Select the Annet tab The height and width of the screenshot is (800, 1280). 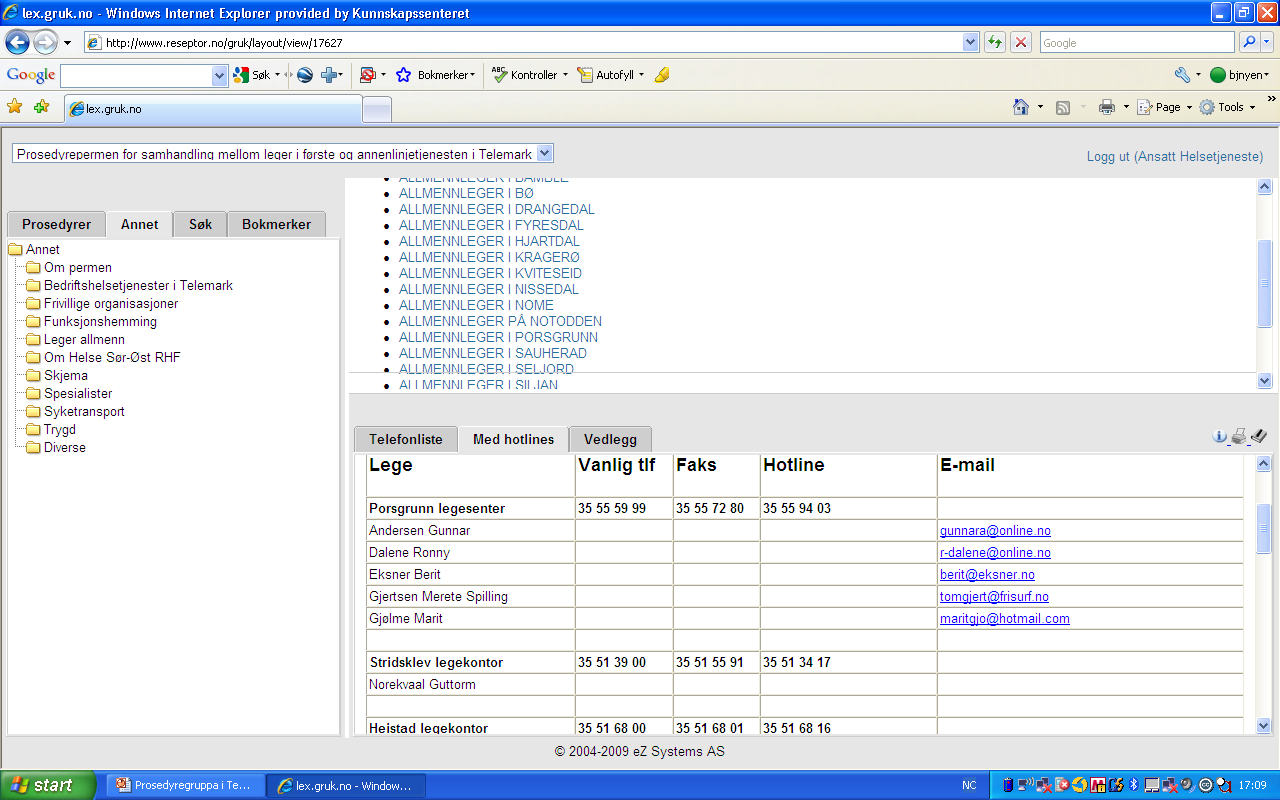pyautogui.click(x=139, y=224)
